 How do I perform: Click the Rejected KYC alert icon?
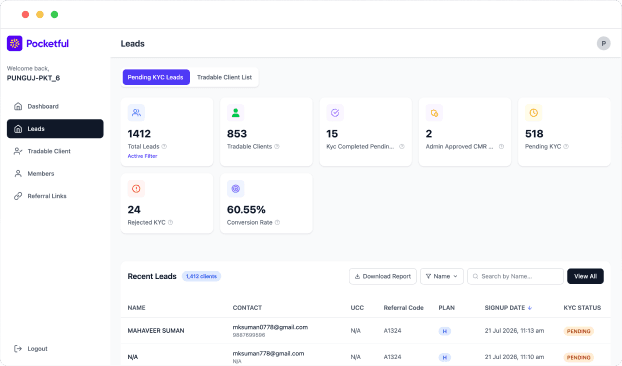tap(136, 189)
